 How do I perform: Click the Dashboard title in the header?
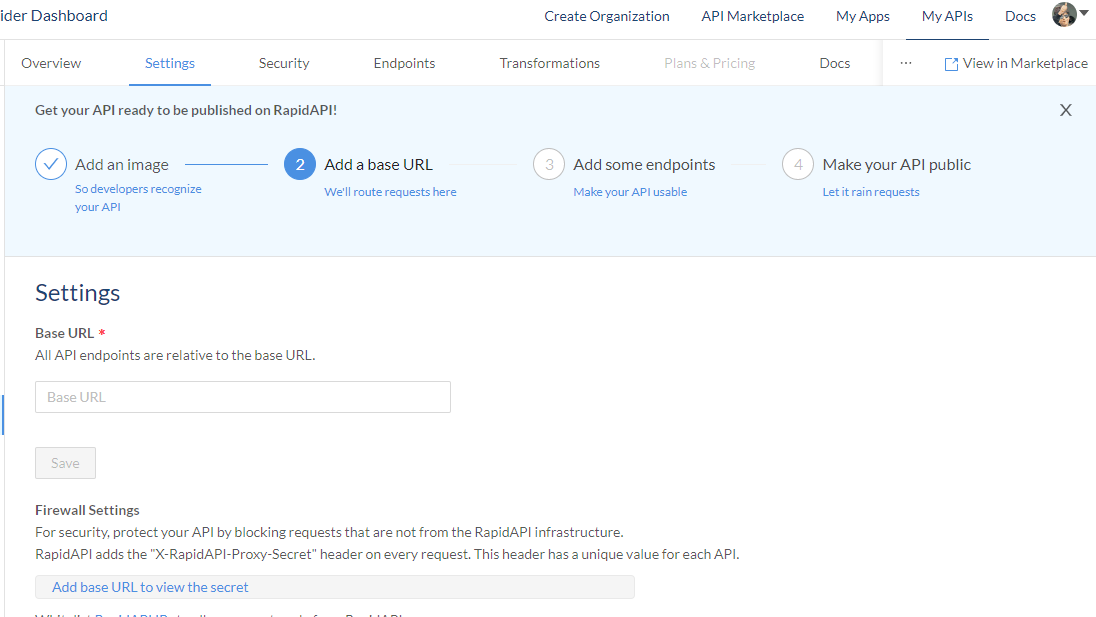click(x=54, y=15)
